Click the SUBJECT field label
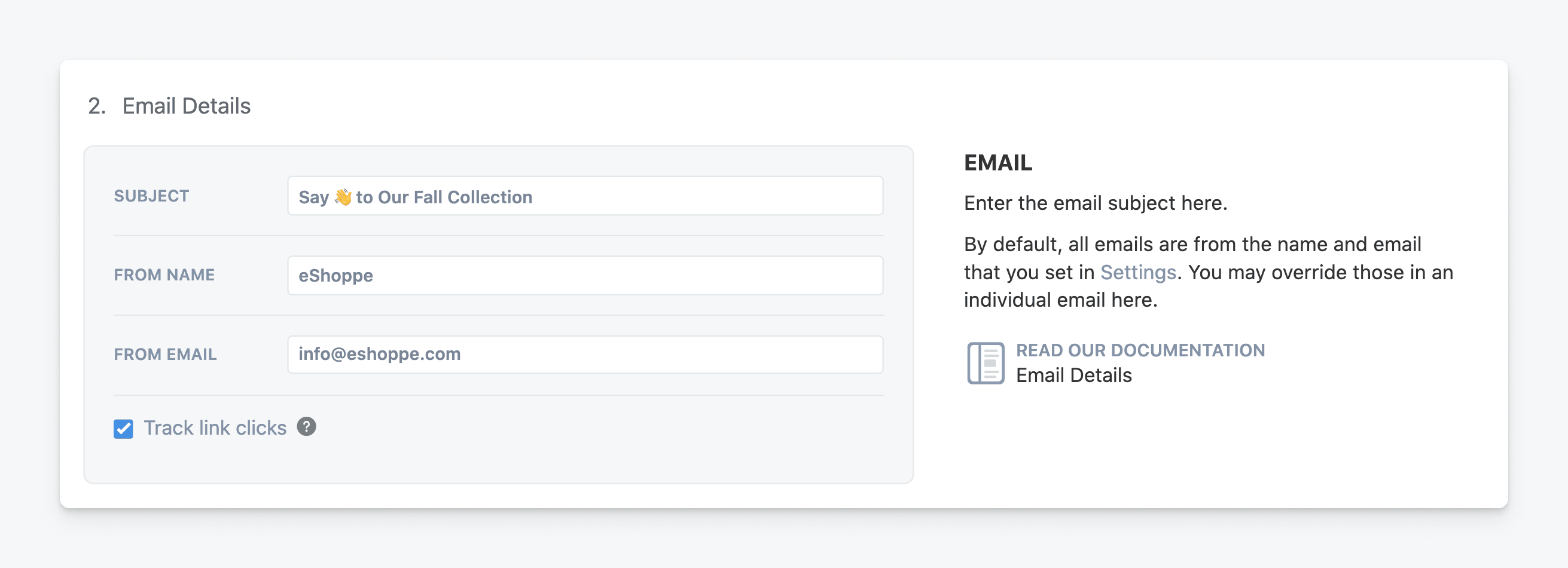Screen dimensions: 1568x568 [151, 196]
